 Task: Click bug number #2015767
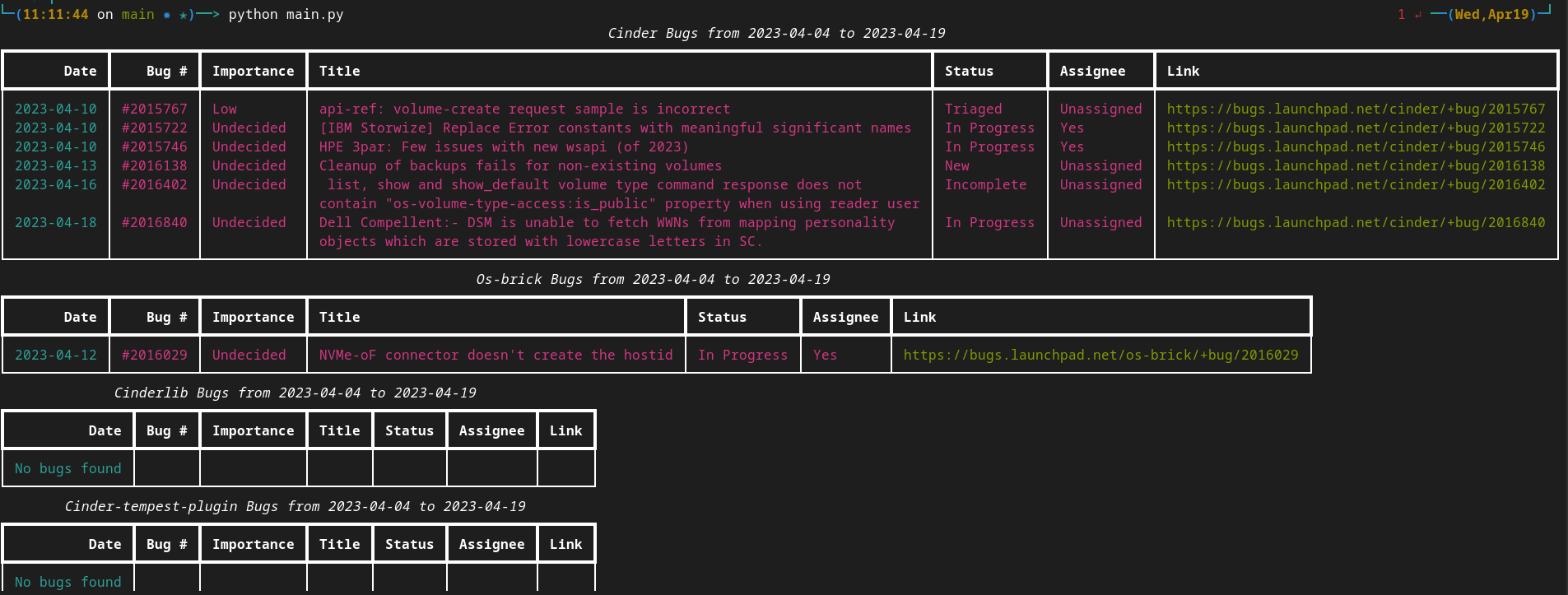155,109
